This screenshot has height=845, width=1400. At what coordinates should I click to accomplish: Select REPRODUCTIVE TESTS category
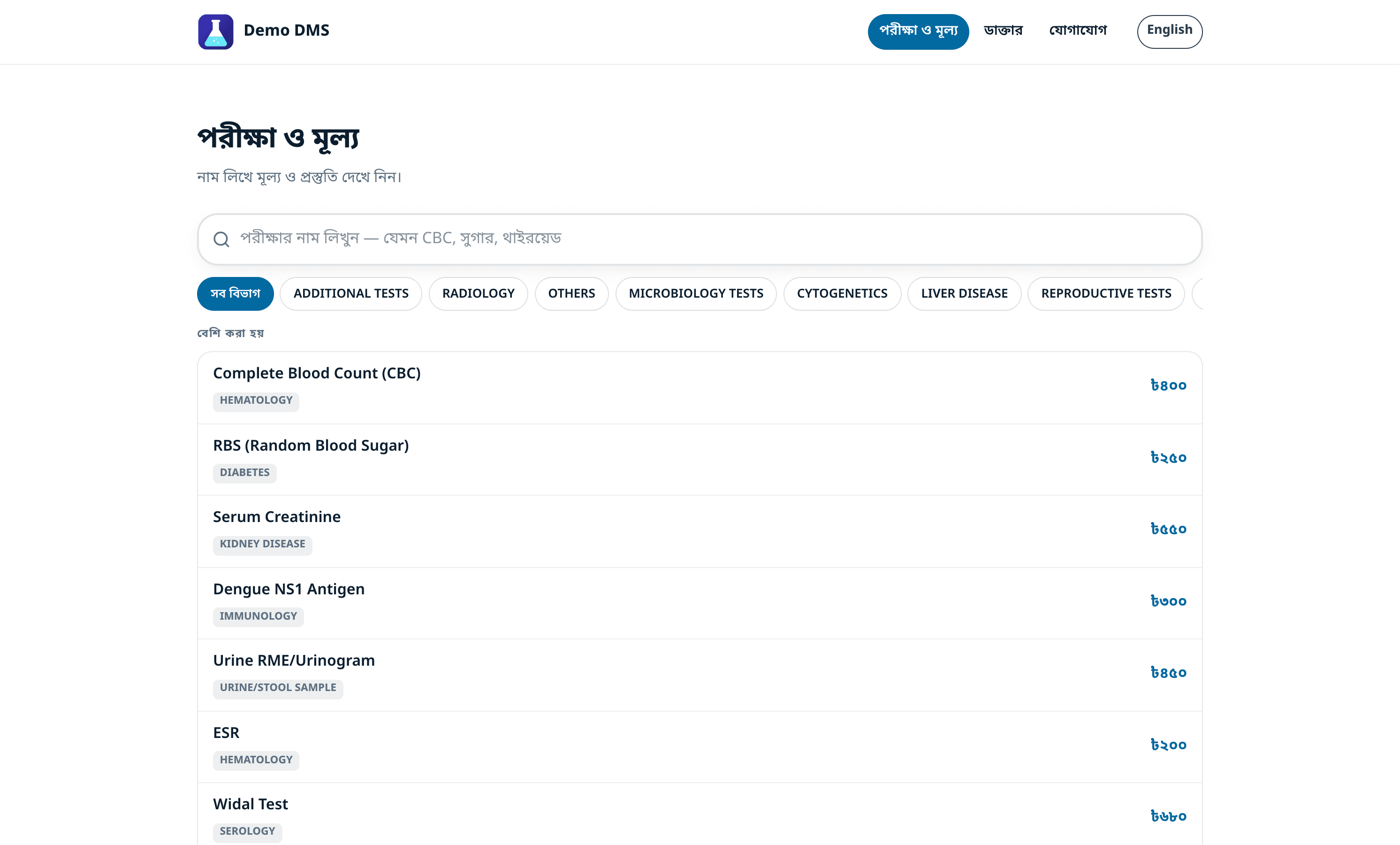point(1106,293)
